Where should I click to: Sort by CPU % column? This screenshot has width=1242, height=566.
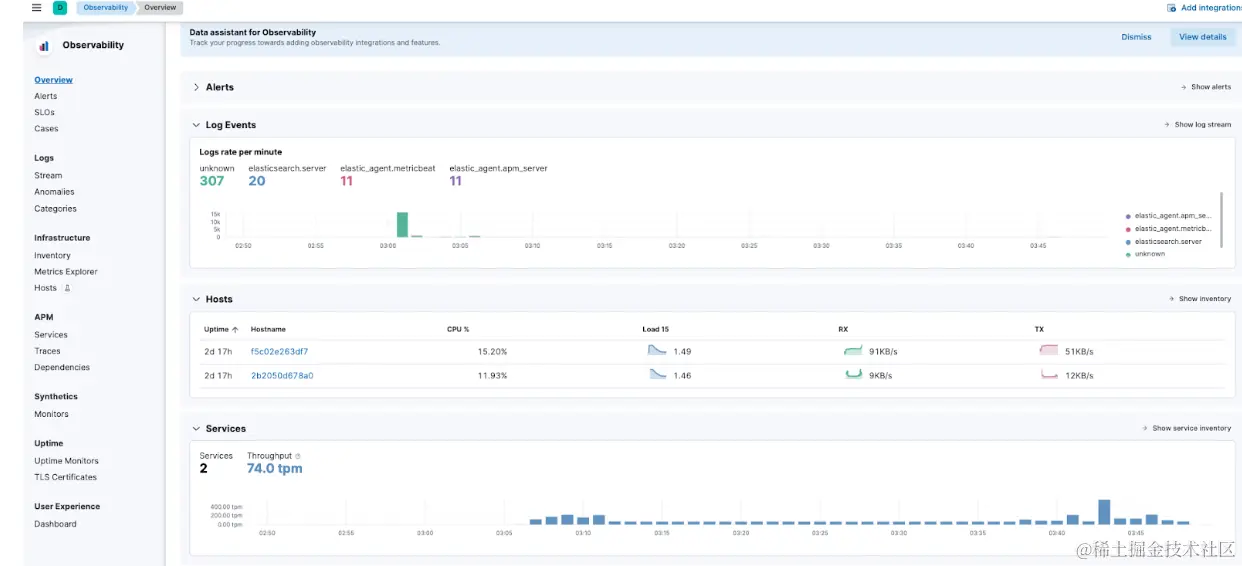click(x=458, y=329)
